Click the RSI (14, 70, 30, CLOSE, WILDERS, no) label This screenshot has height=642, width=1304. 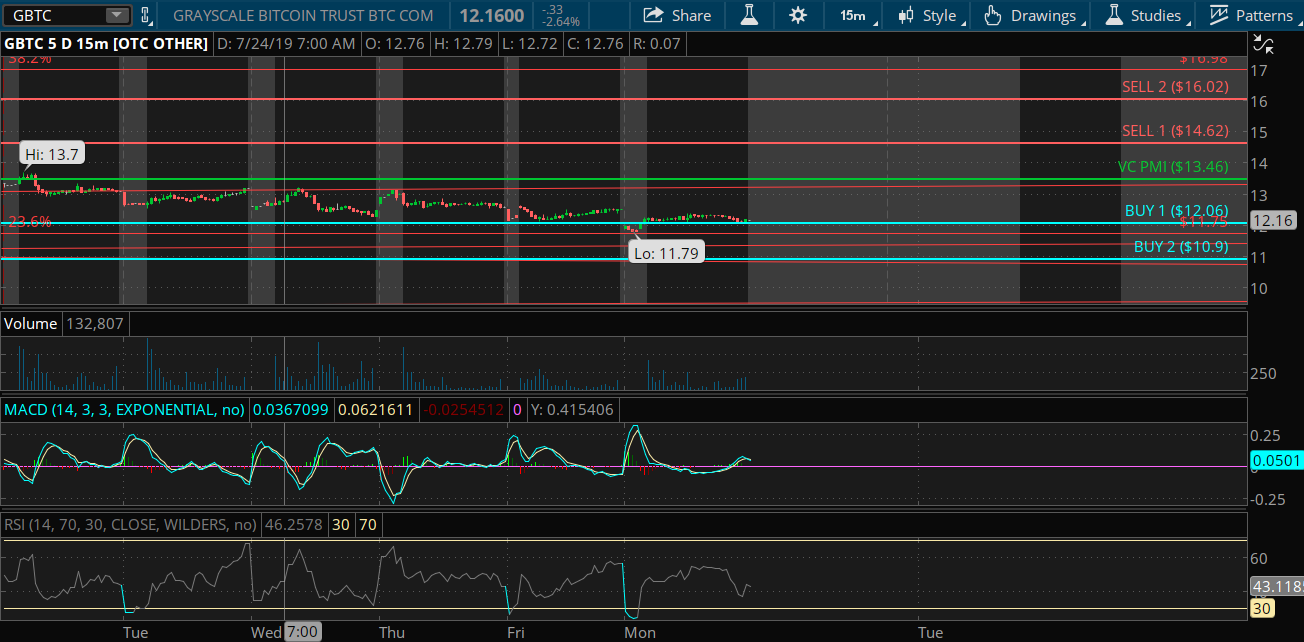point(130,524)
